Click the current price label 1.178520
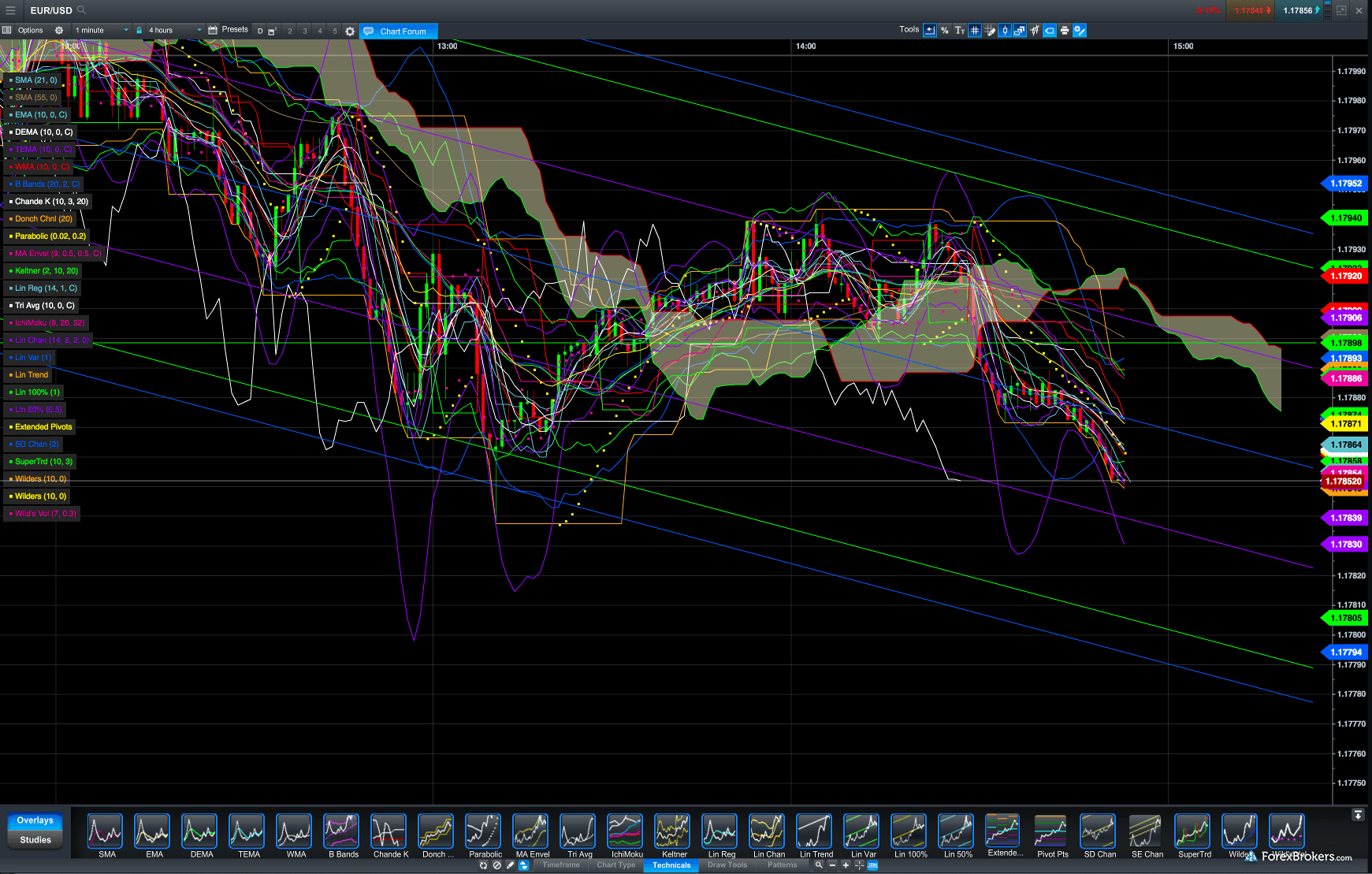This screenshot has width=1372, height=874. pyautogui.click(x=1344, y=482)
